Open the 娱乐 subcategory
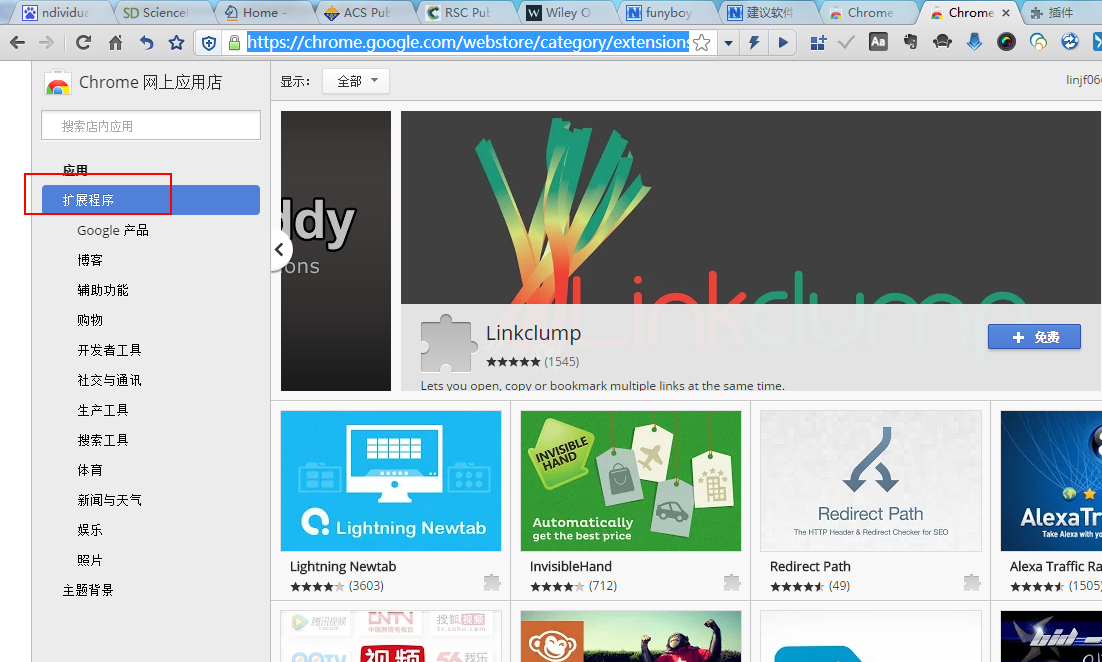 click(90, 530)
